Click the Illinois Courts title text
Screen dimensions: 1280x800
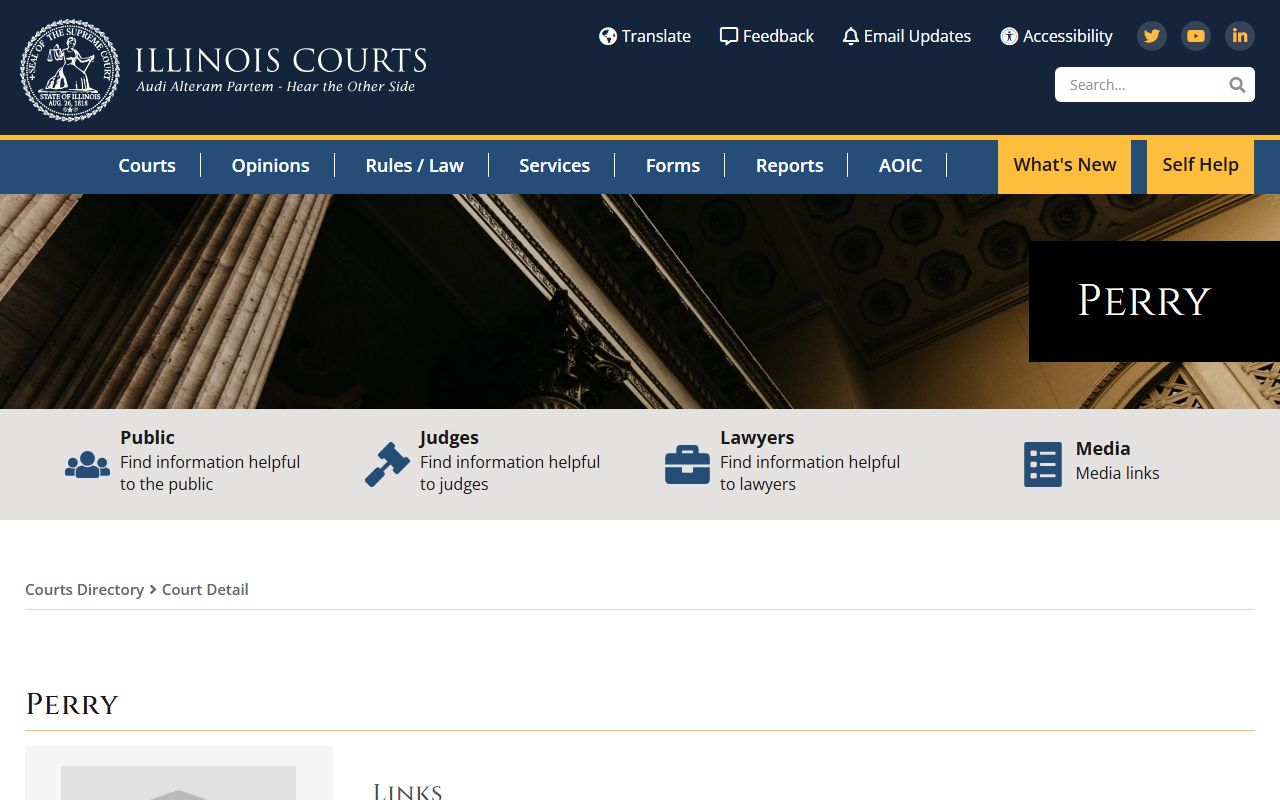pos(281,60)
